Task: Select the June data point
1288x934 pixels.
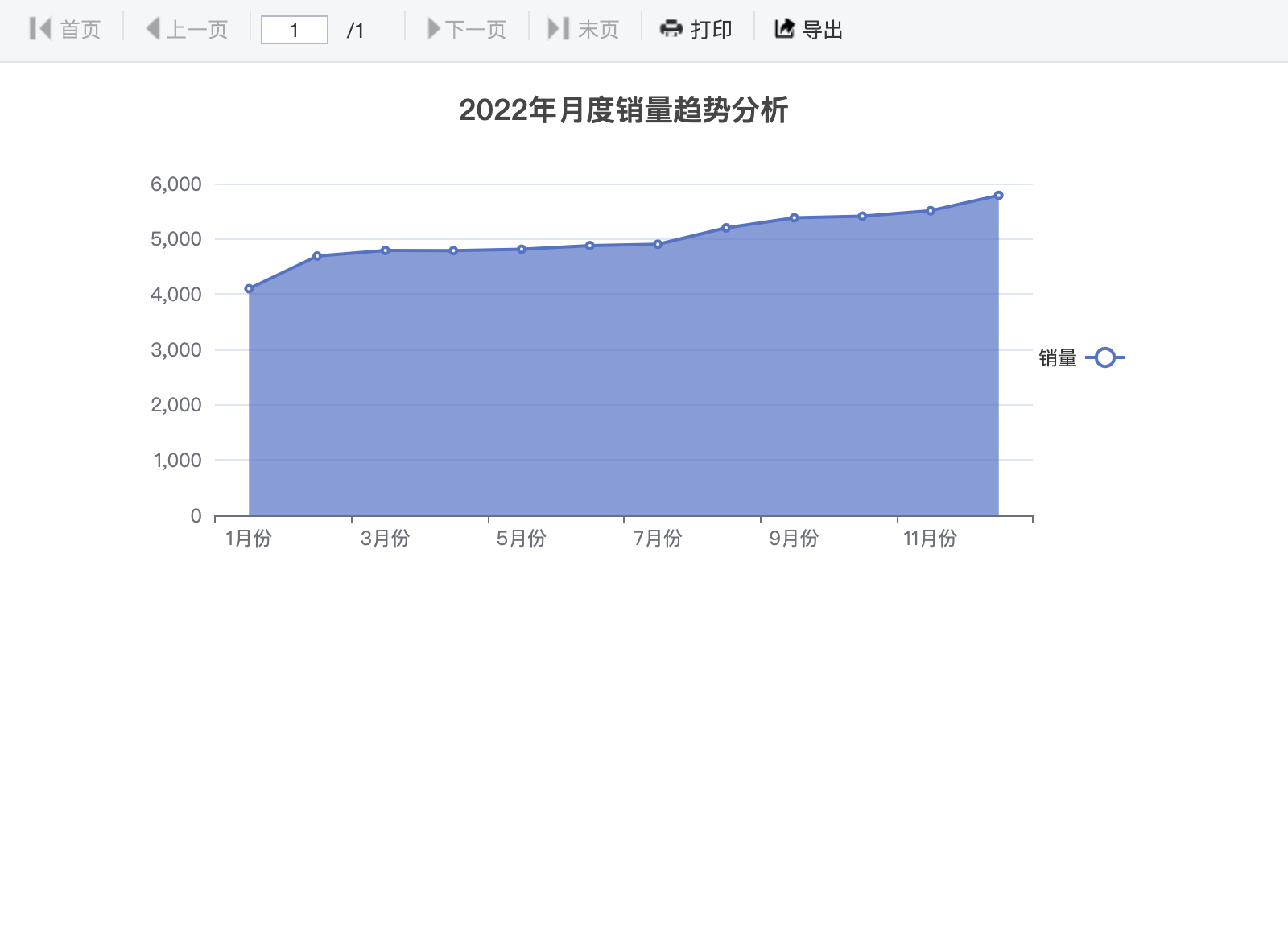Action: coord(590,246)
